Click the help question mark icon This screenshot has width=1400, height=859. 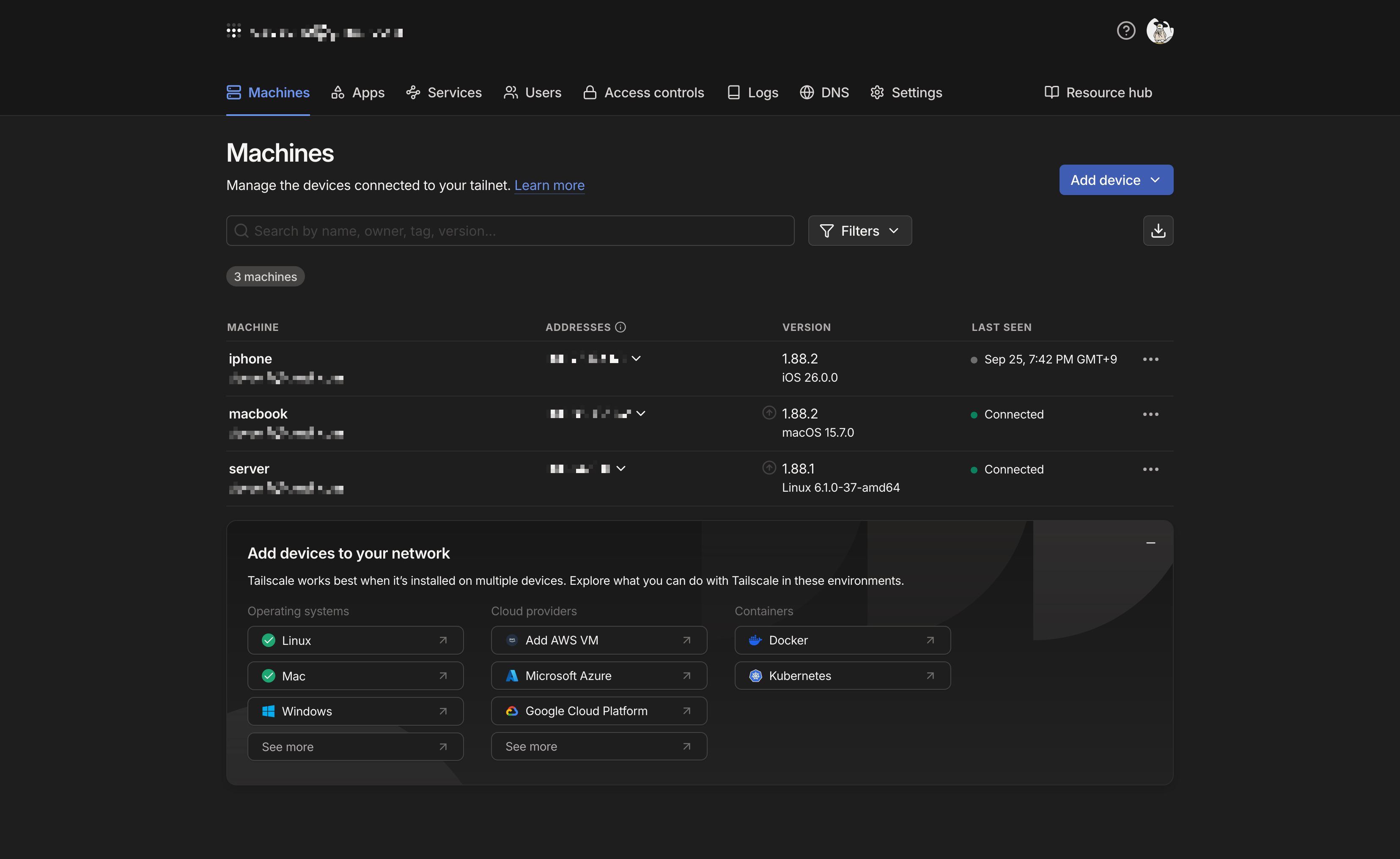[x=1125, y=31]
